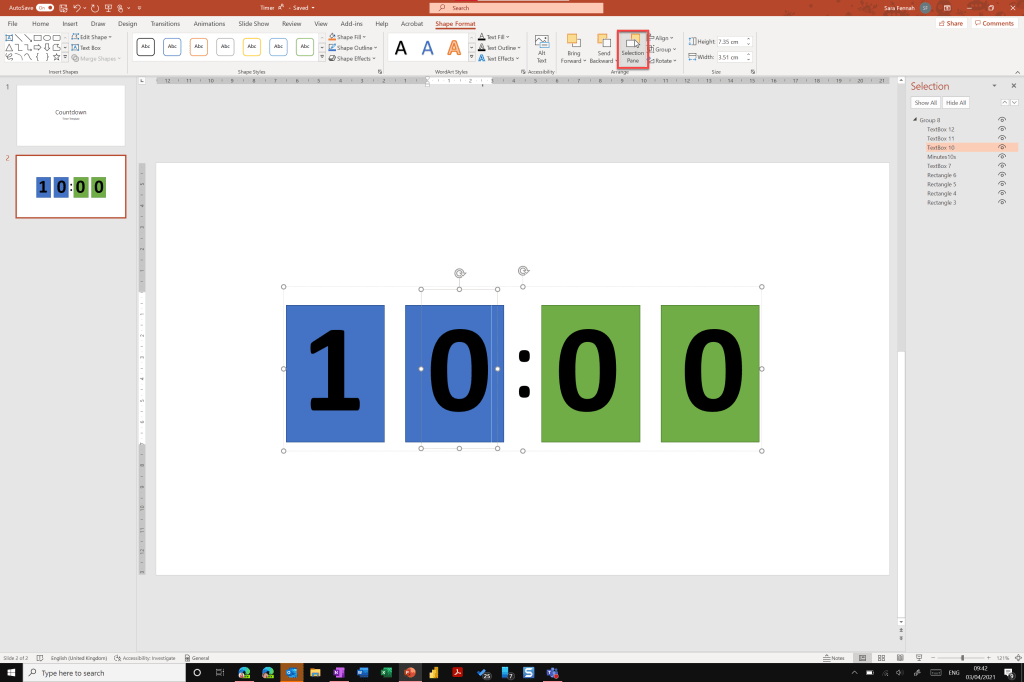This screenshot has width=1024, height=682.
Task: Open the Align dropdown menu
Action: tap(662, 37)
